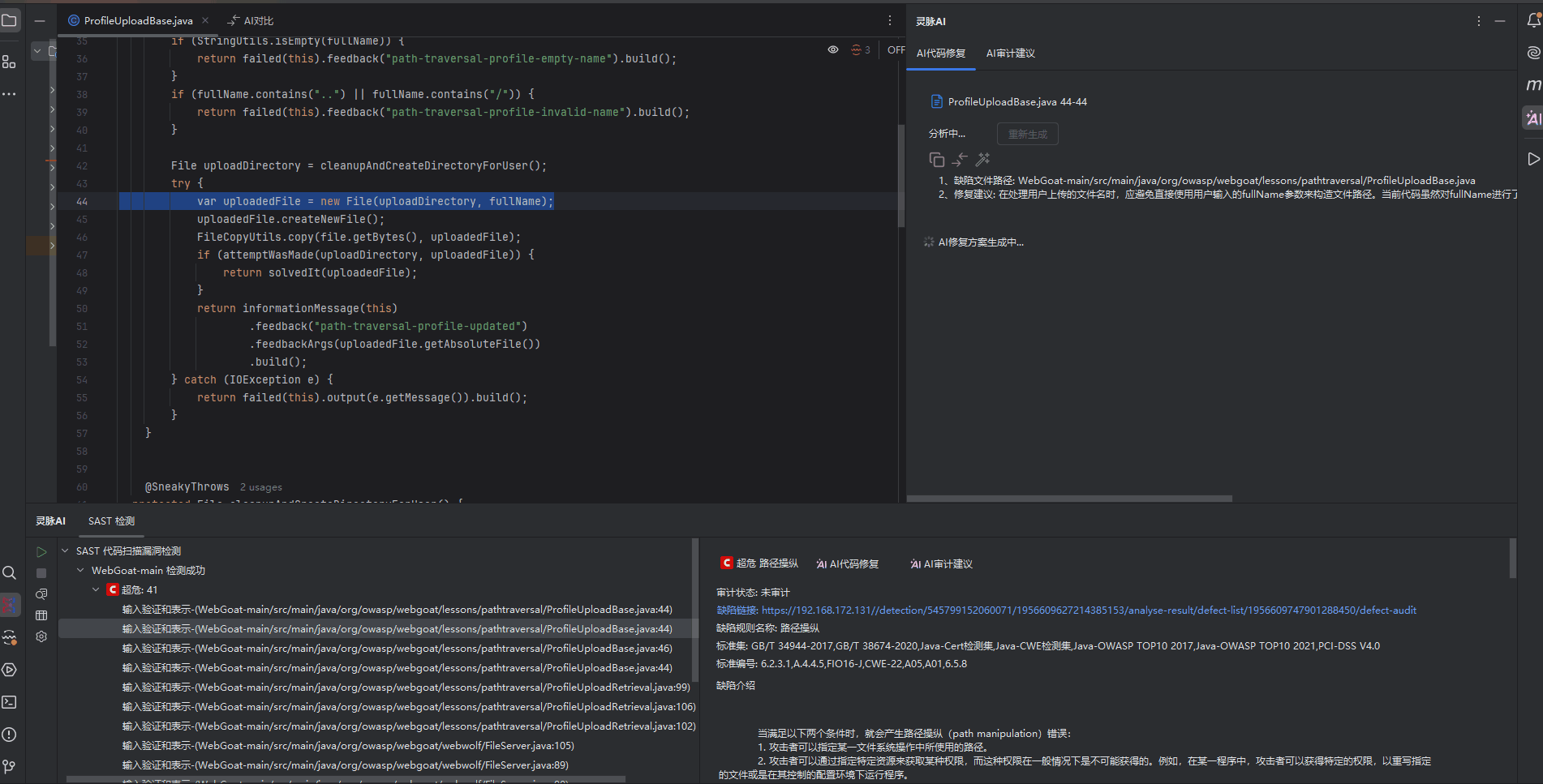This screenshot has width=1543, height=784.
Task: Click the ProfileUploadBase.java file icon in AI panel
Action: pos(936,101)
